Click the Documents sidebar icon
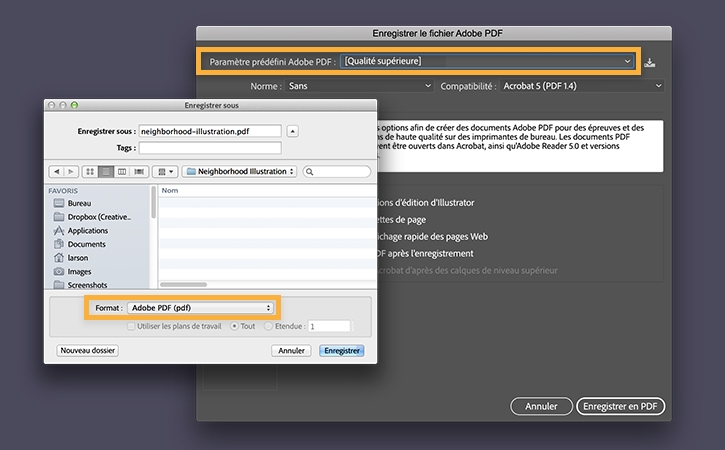This screenshot has width=725, height=450. [59, 244]
